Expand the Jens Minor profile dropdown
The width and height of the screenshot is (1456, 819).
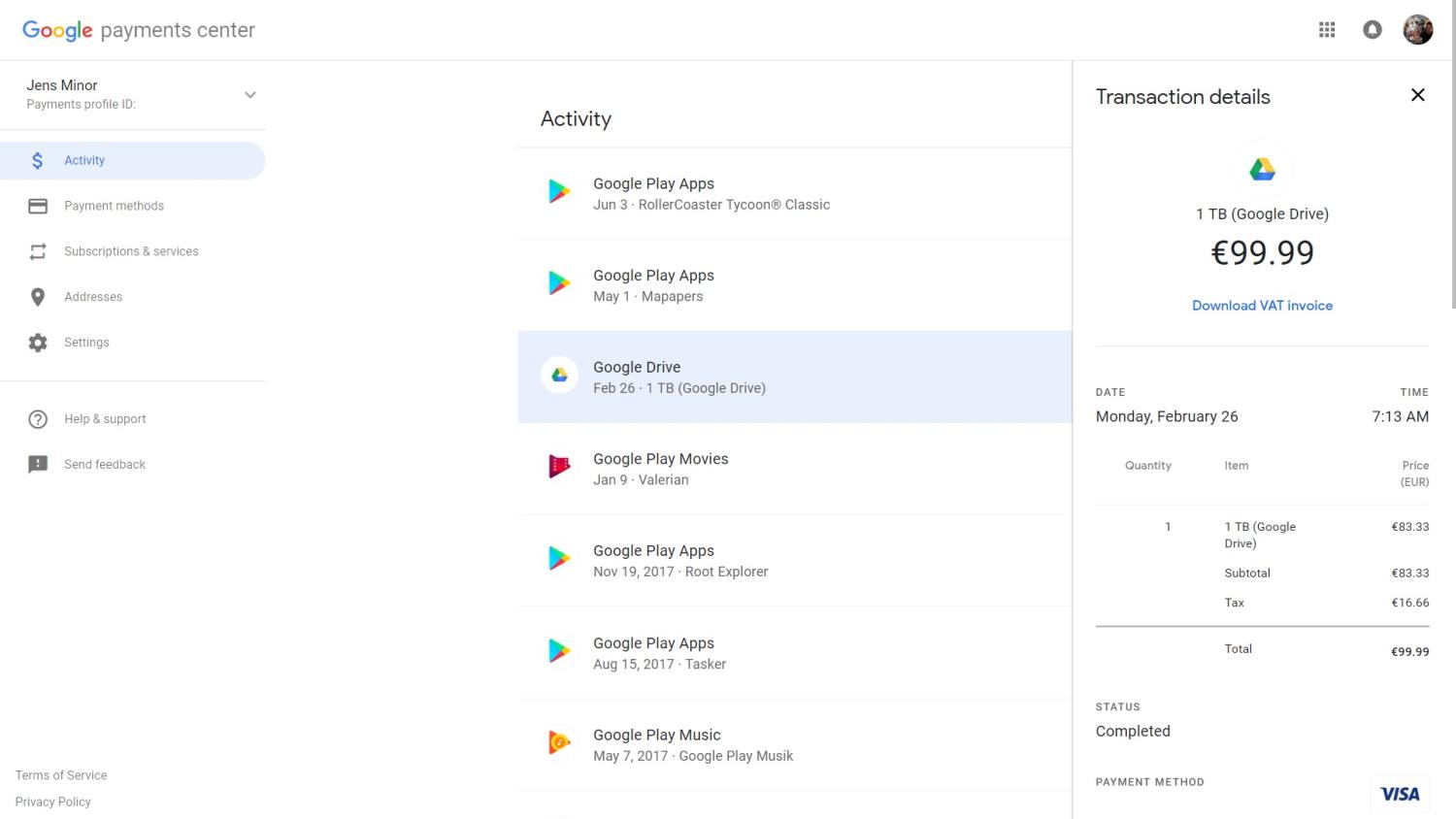249,95
